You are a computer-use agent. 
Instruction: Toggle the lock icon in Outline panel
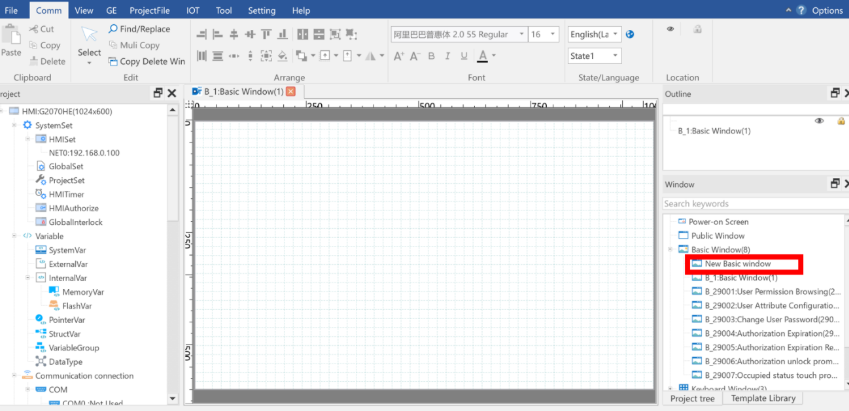click(841, 121)
